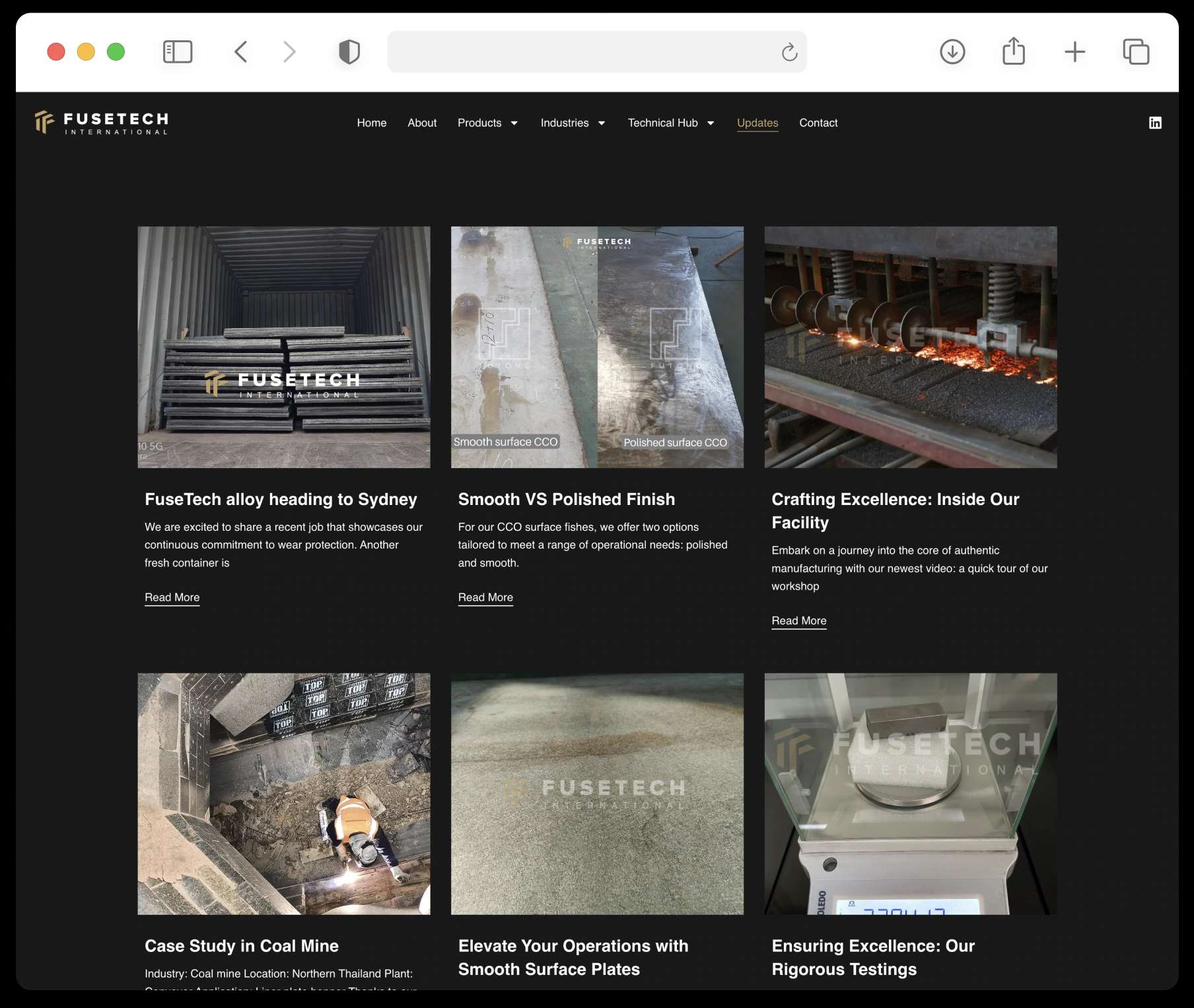Click the Sydney article excerpt text
Viewport: 1194px width, 1008px height.
coord(284,545)
